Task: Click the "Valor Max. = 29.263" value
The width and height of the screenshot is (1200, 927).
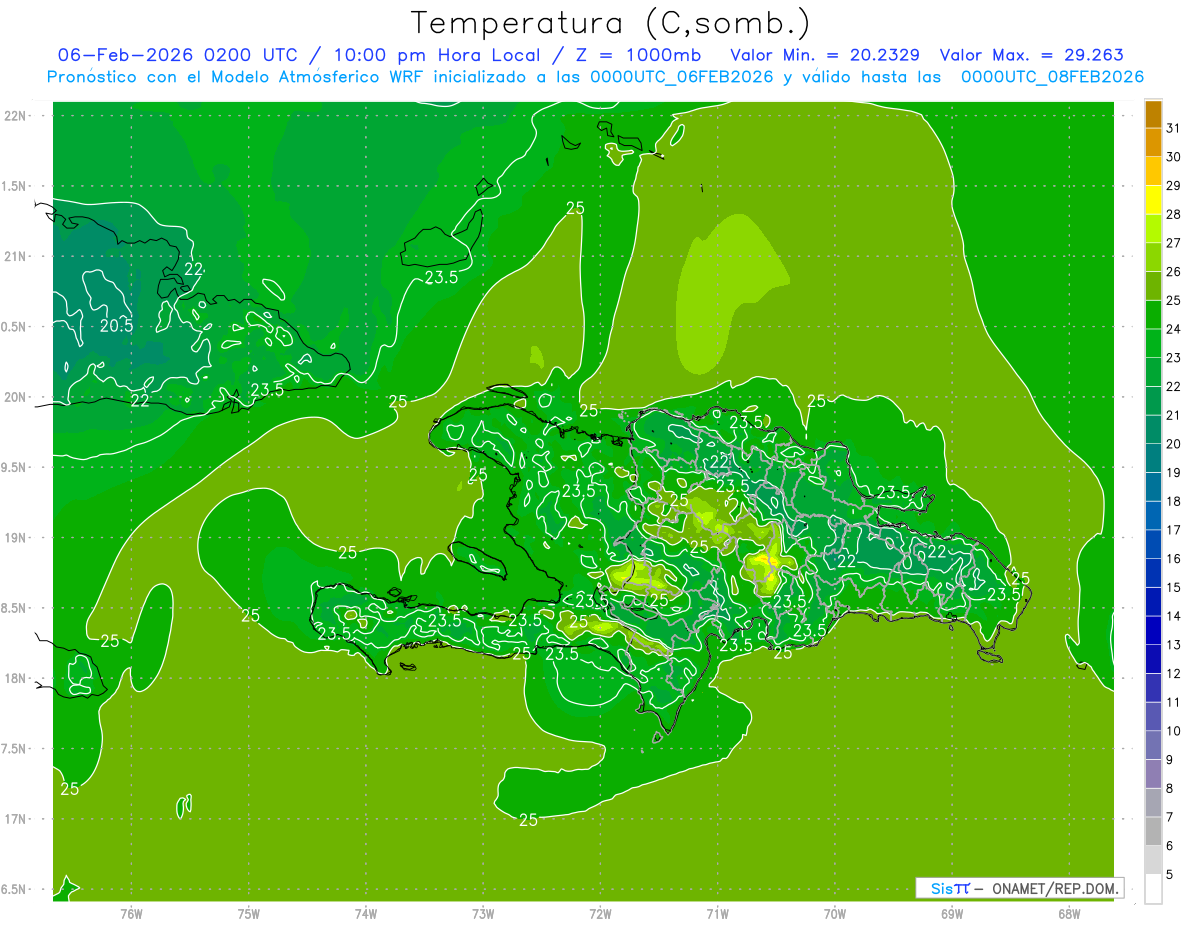Action: [1031, 55]
